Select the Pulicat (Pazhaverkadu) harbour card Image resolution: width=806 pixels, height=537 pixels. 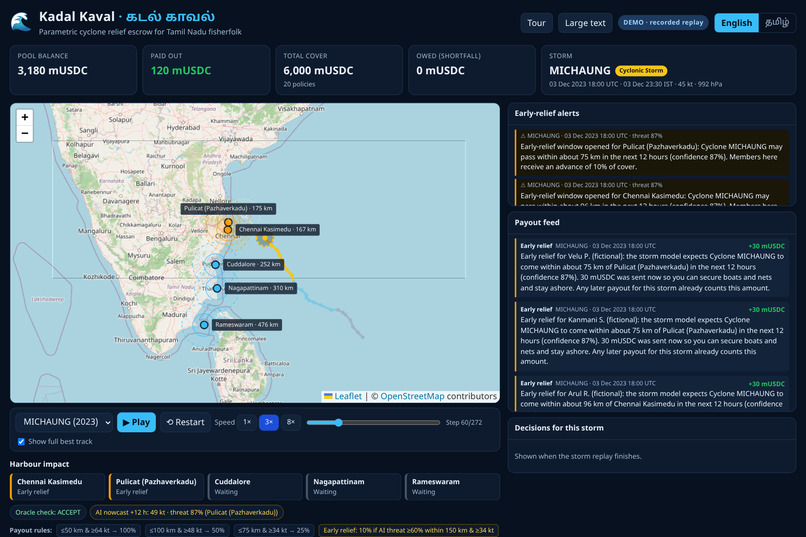click(156, 487)
